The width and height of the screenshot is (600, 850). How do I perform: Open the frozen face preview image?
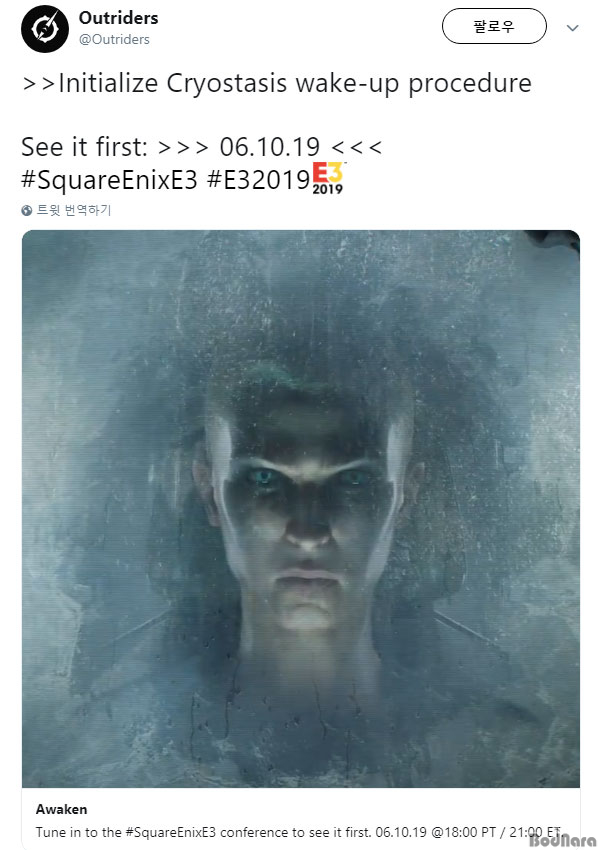pyautogui.click(x=301, y=508)
